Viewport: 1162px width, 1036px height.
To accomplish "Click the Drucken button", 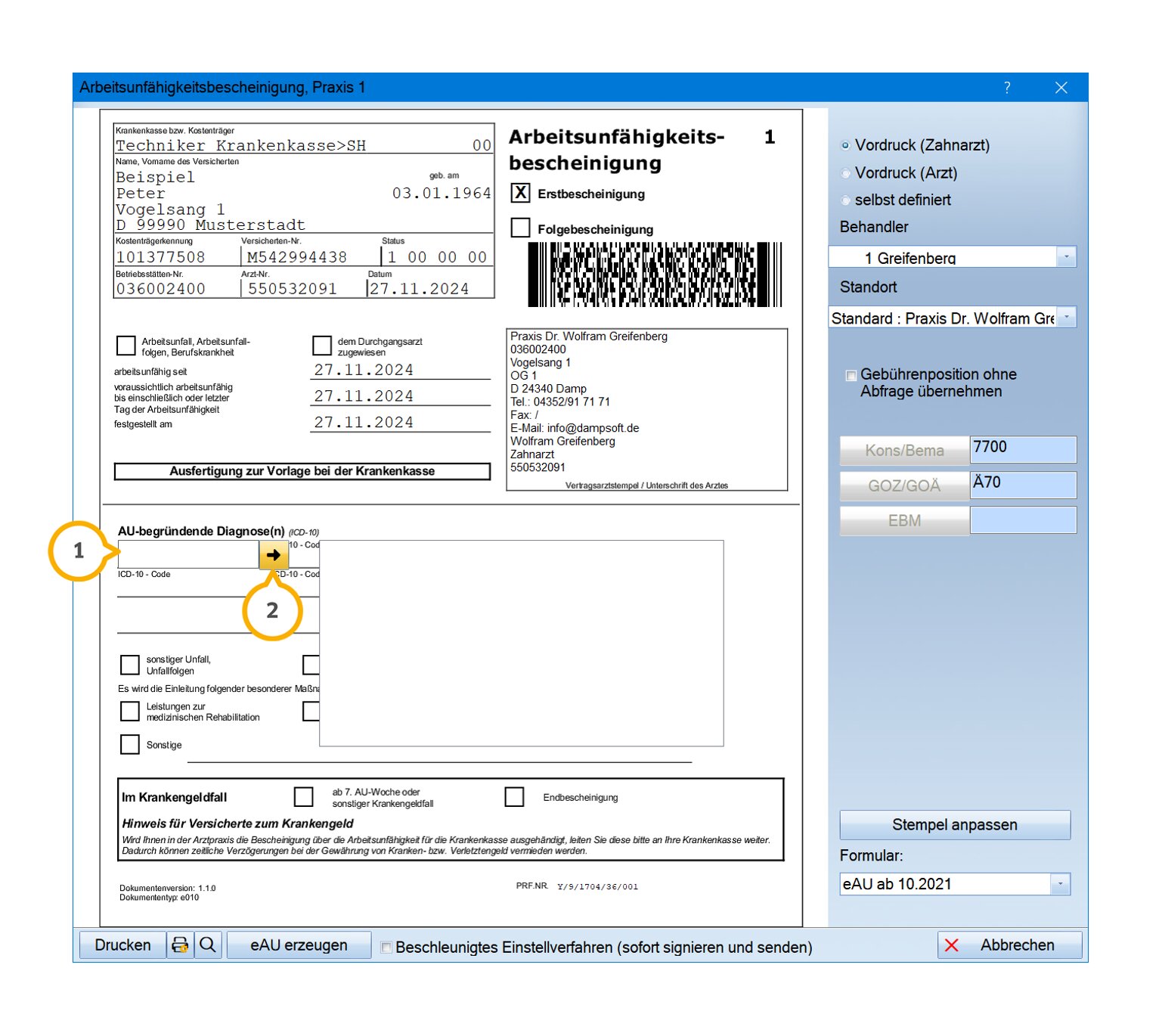I will pyautogui.click(x=122, y=945).
